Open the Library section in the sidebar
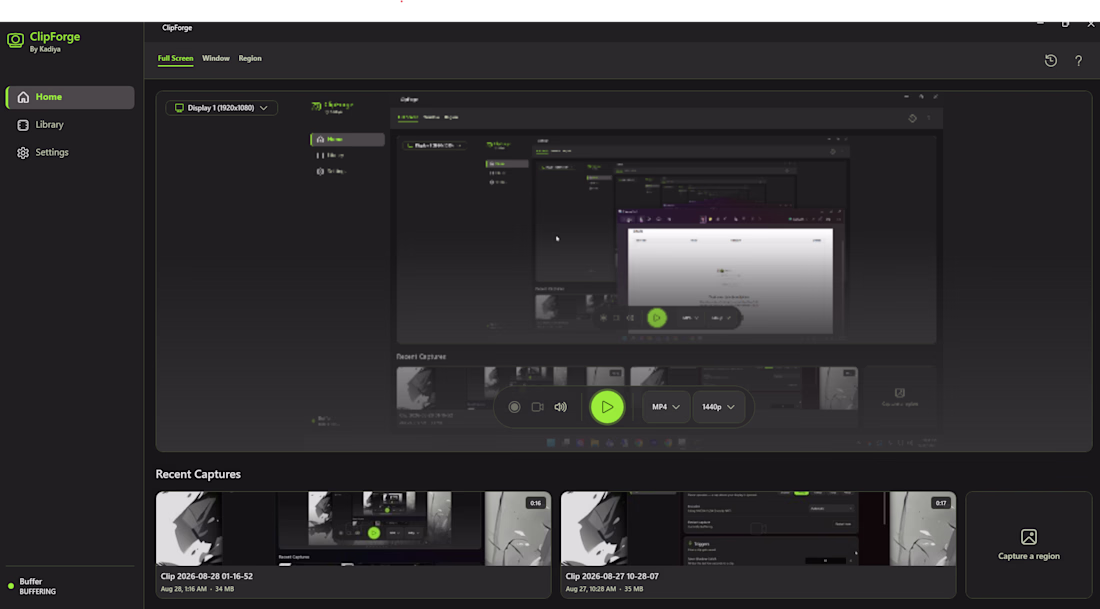Viewport: 1100px width, 609px height. tap(70, 125)
